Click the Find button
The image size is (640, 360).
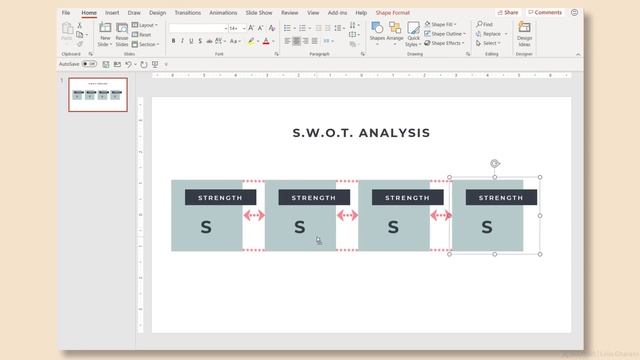point(484,24)
